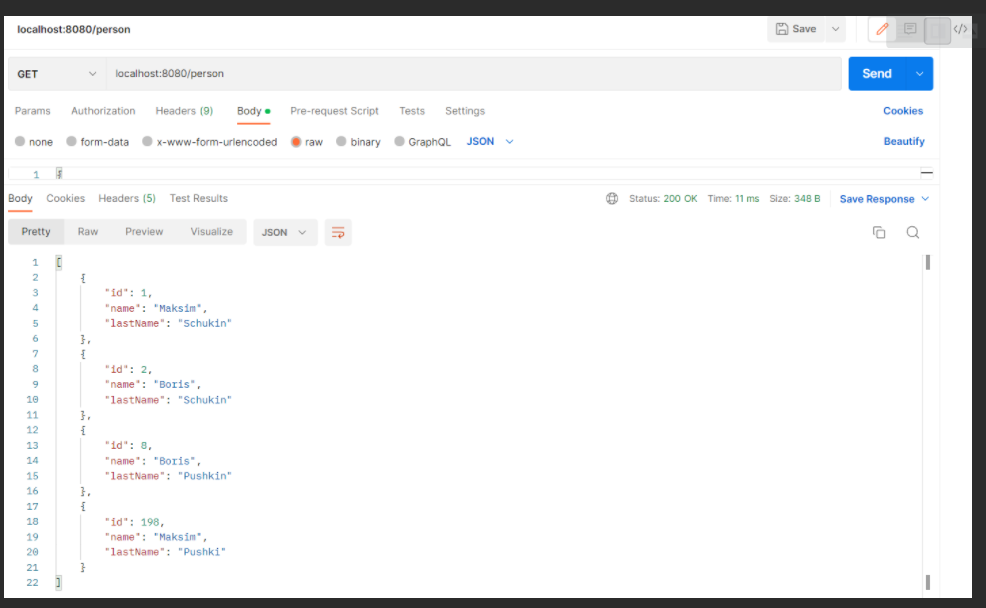Select the form-data body option
The height and width of the screenshot is (608, 986).
click(x=97, y=141)
